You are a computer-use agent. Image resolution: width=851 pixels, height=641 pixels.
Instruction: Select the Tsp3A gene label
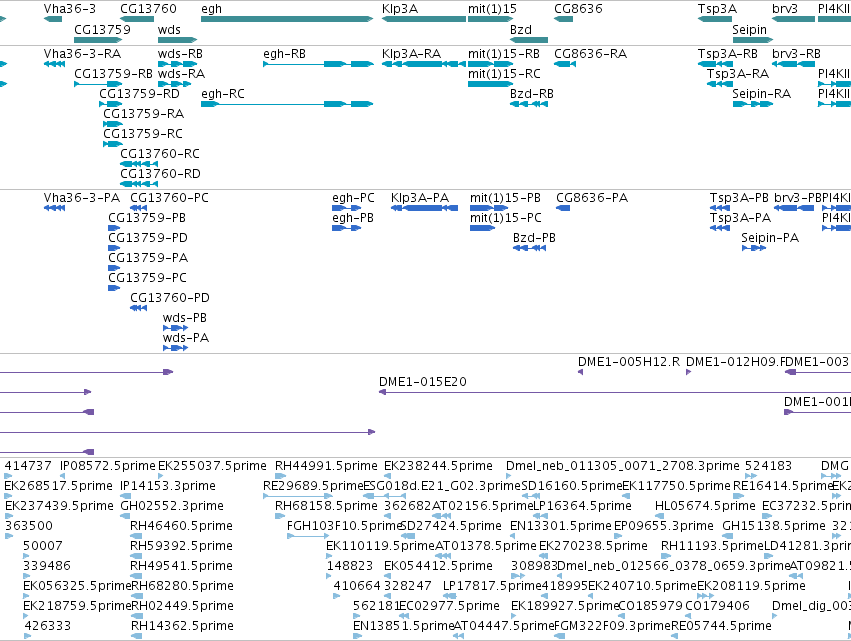pos(717,9)
